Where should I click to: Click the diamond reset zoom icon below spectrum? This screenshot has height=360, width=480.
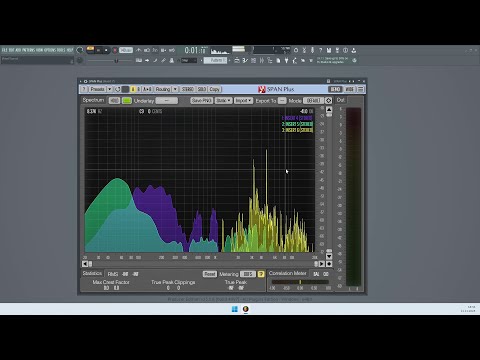329,264
